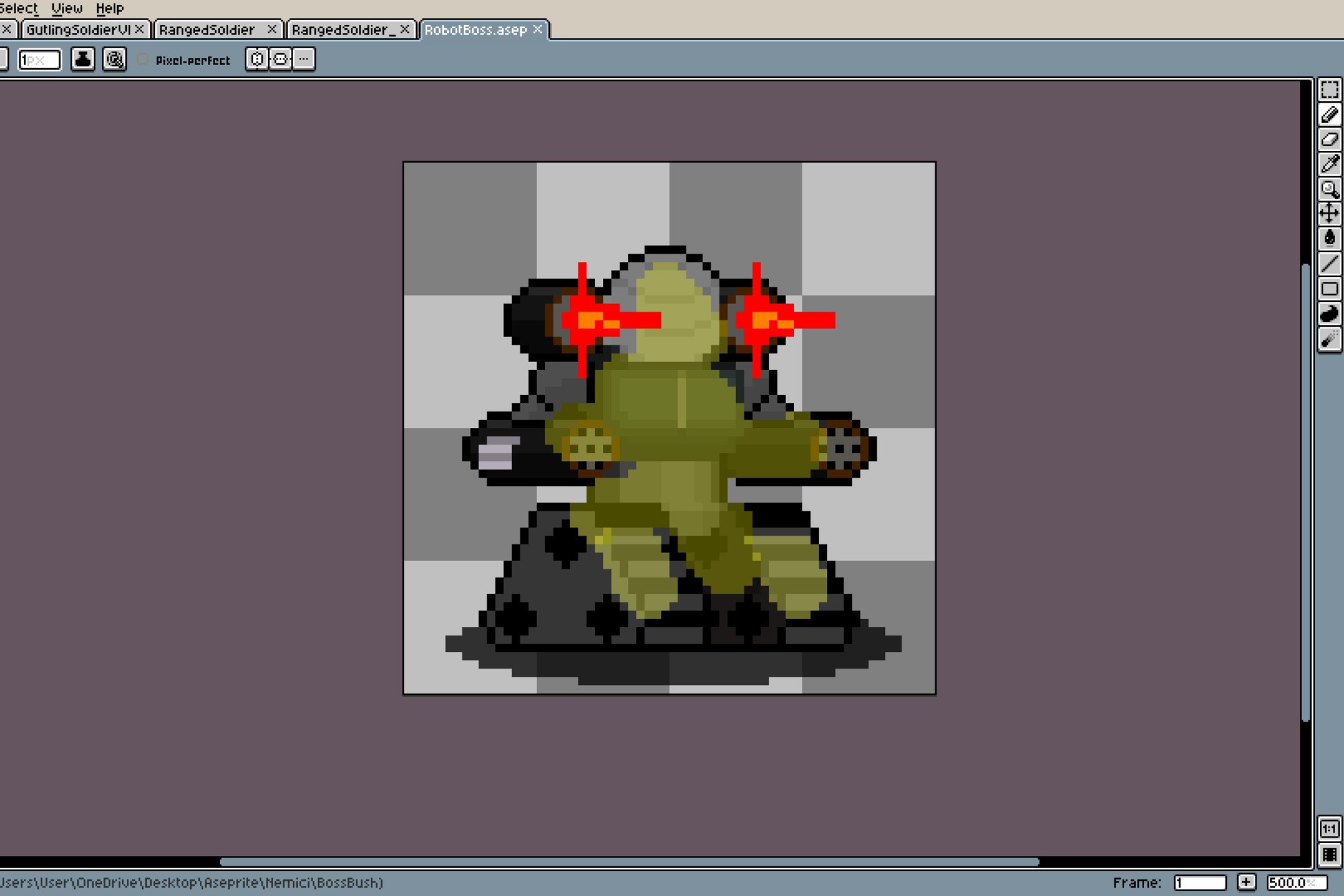Select the Zoom tool
Image resolution: width=1344 pixels, height=896 pixels.
(1330, 189)
